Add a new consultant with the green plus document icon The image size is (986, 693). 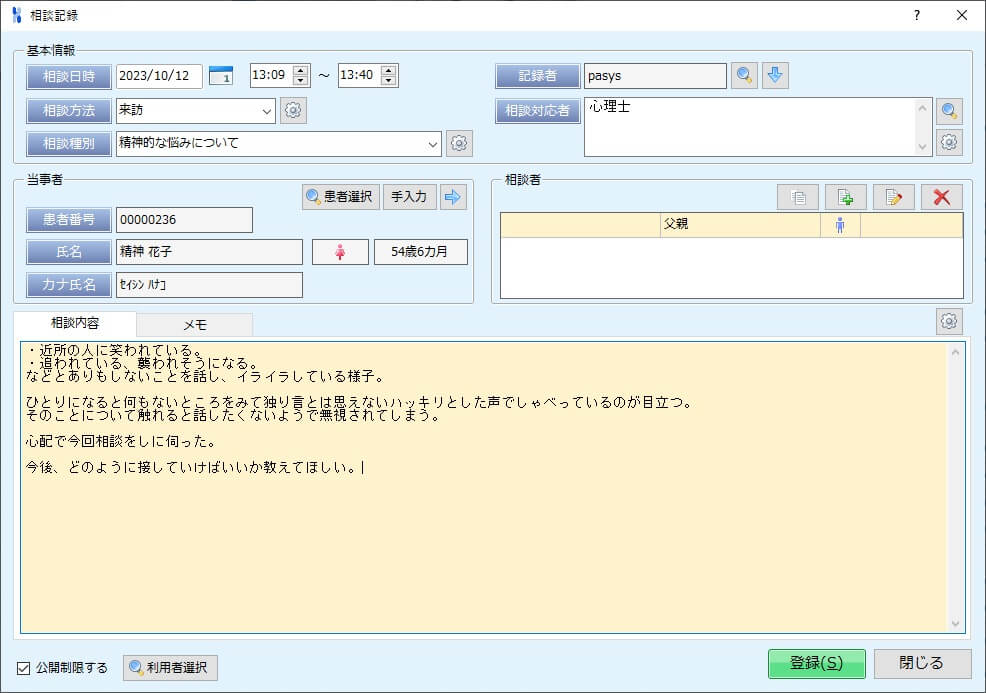coord(845,196)
